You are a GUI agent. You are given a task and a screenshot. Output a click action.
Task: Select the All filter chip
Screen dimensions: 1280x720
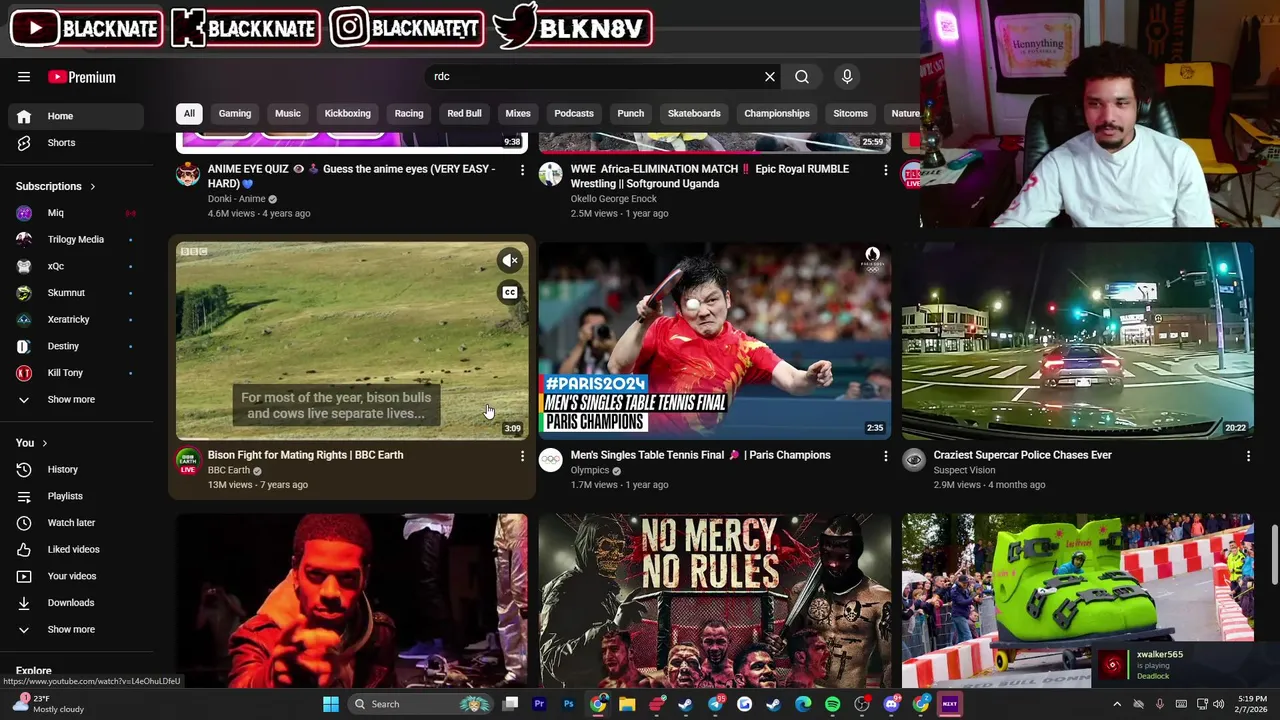(x=189, y=113)
